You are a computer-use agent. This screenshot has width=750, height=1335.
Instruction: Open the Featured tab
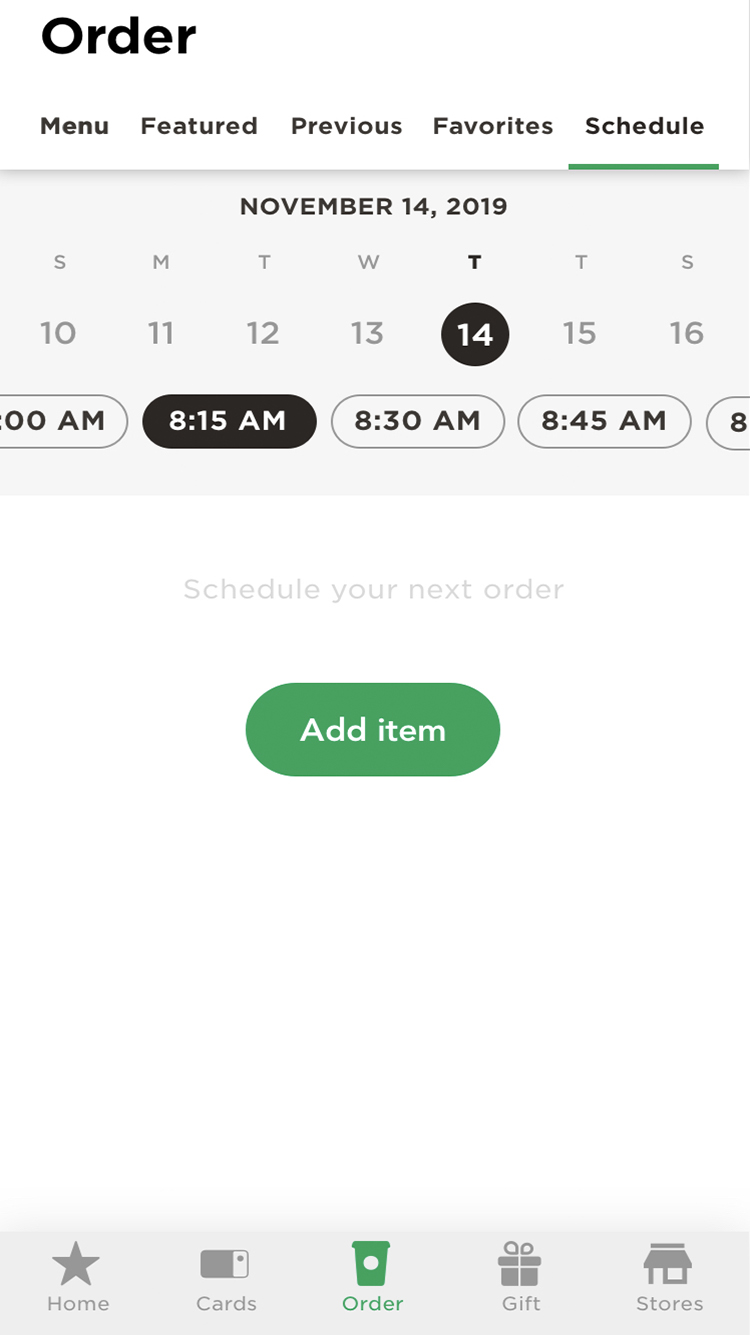coord(199,126)
